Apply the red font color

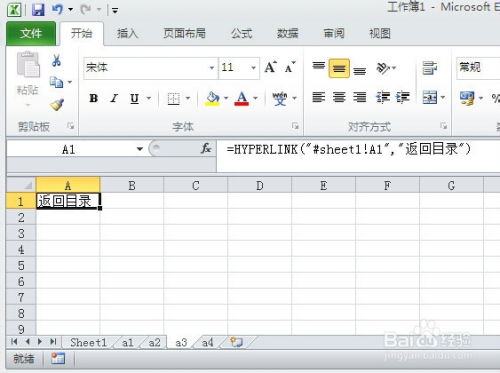(242, 98)
